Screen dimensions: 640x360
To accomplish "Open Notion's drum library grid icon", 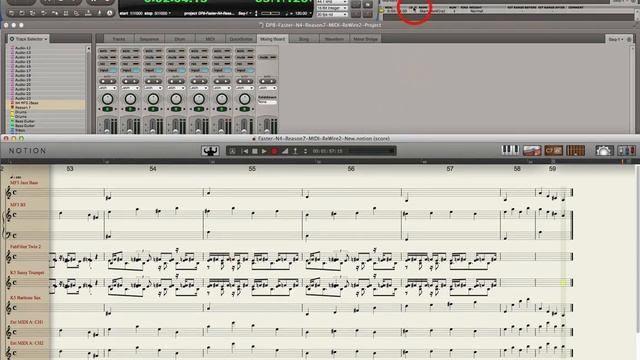I will pyautogui.click(x=576, y=150).
